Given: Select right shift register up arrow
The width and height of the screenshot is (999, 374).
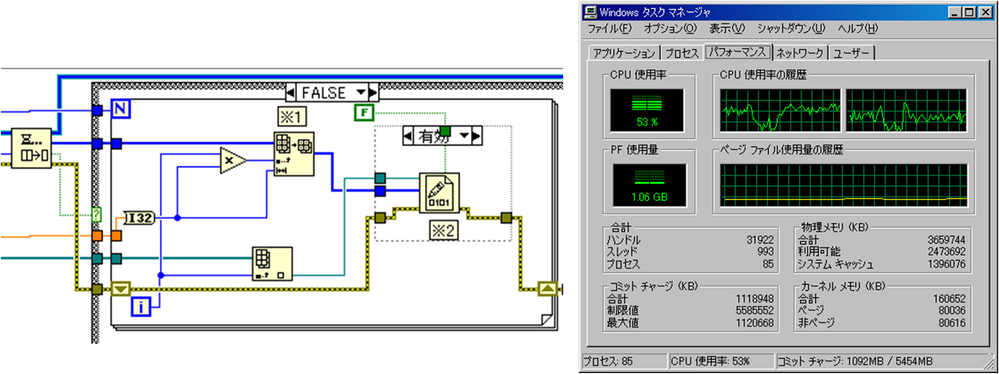Looking at the screenshot, I should tap(548, 290).
